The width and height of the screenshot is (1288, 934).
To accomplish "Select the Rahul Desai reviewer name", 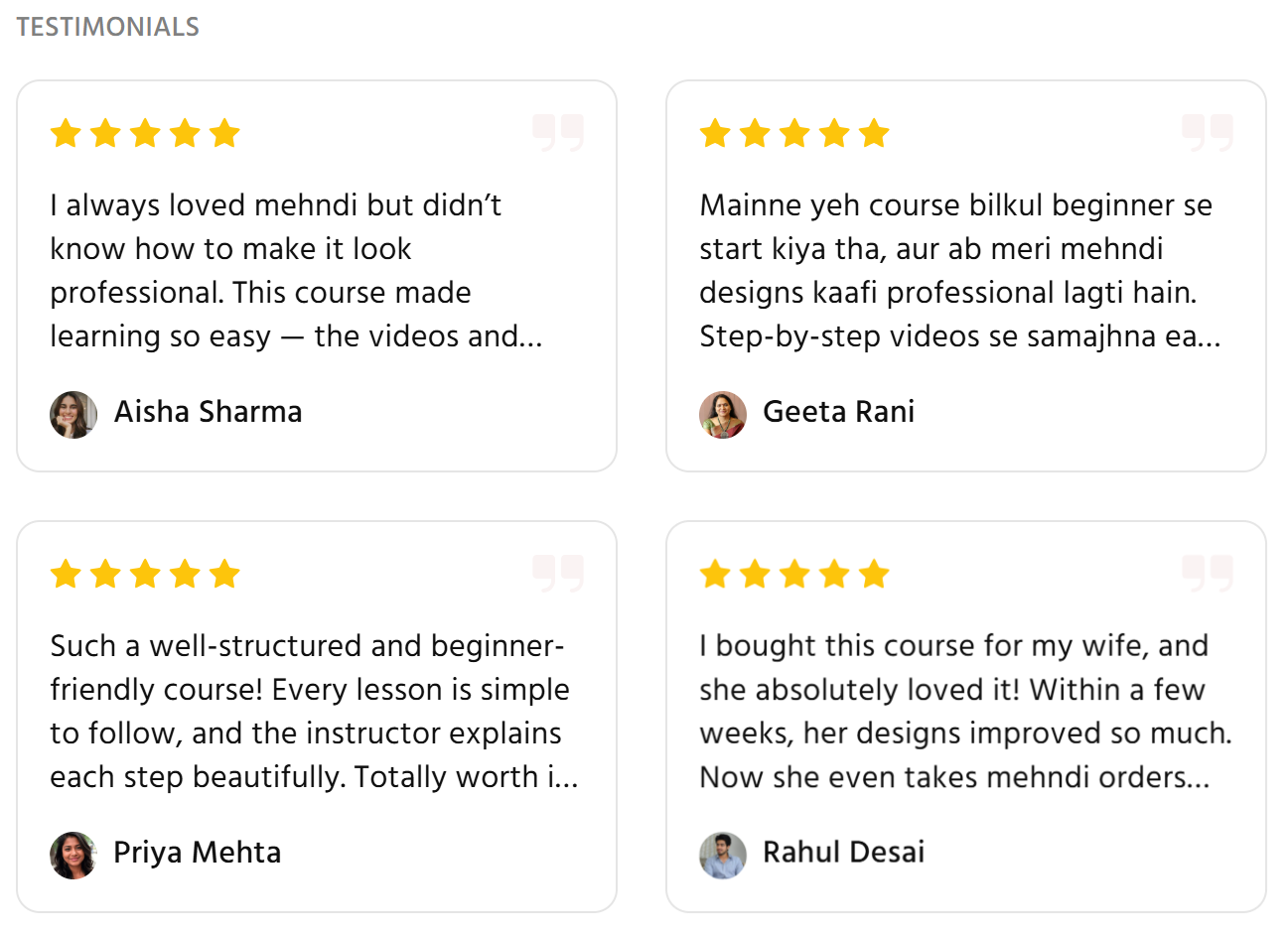I will [843, 853].
